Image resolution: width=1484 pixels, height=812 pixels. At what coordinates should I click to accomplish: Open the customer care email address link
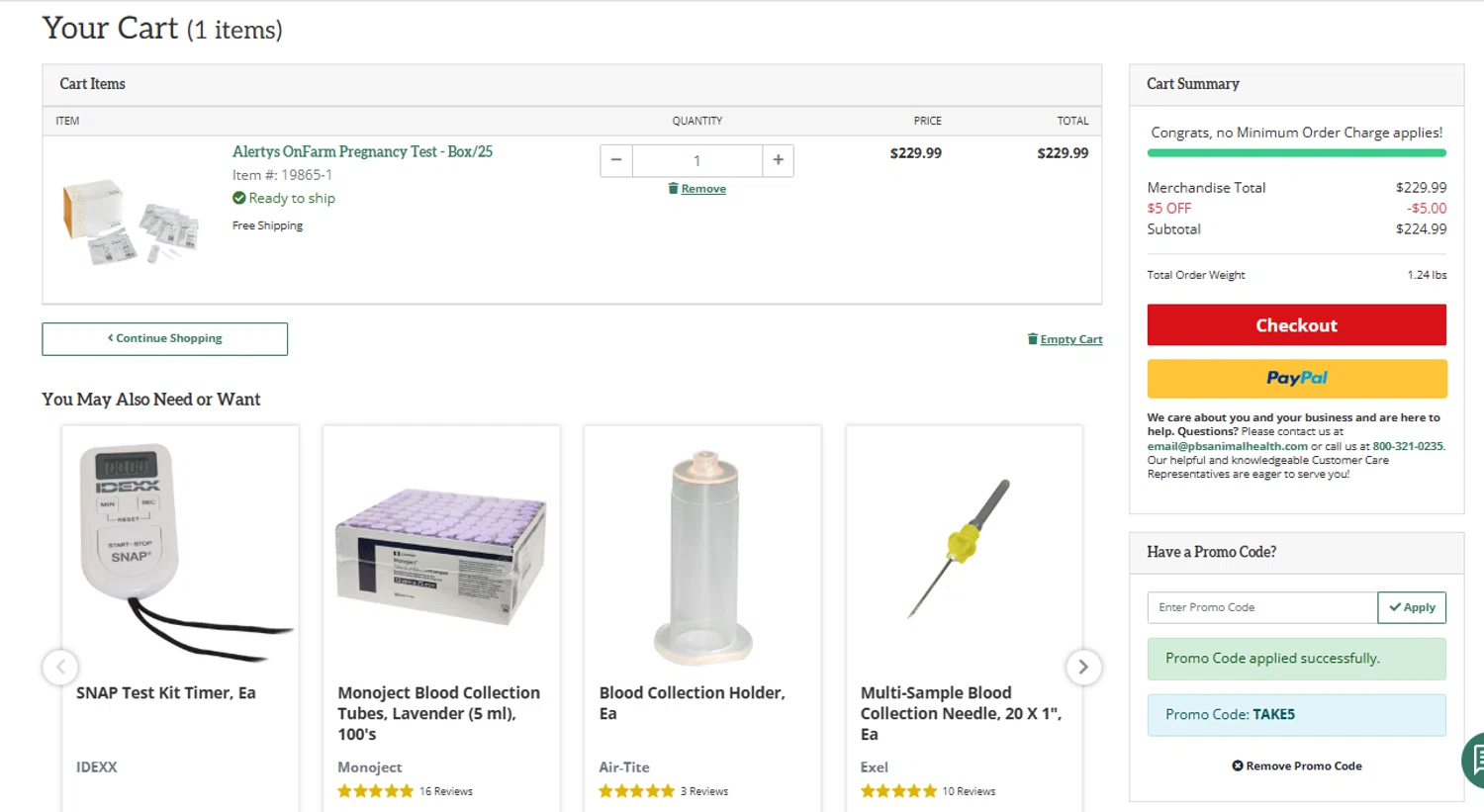[1227, 446]
